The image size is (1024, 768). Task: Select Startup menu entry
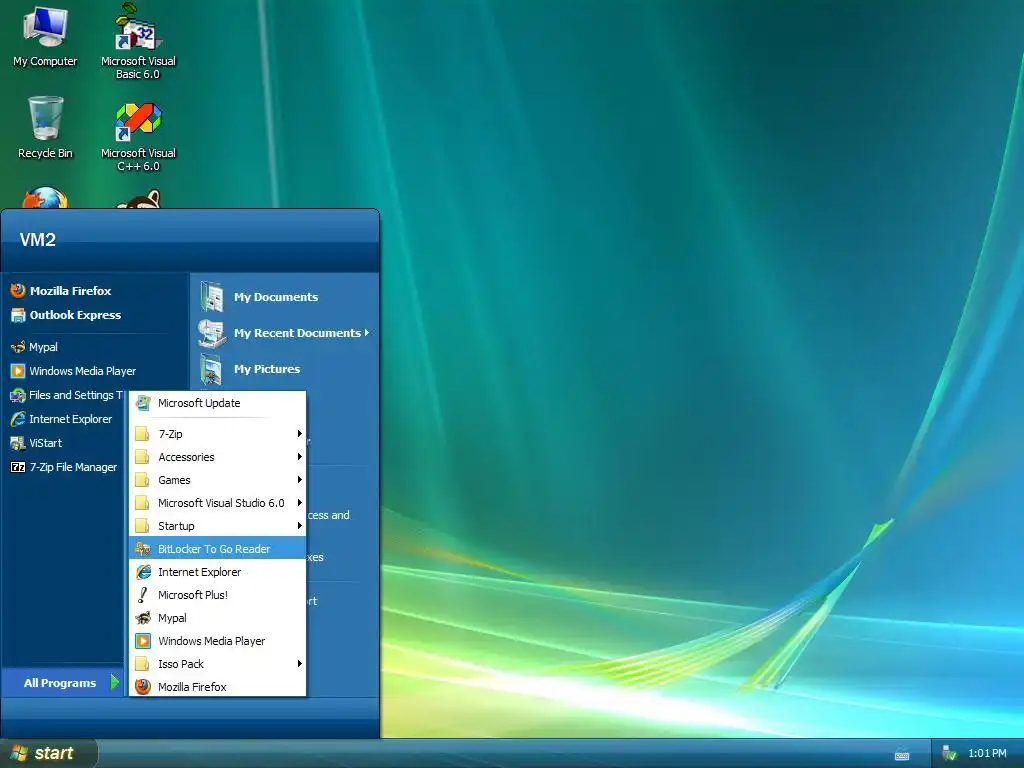point(218,526)
